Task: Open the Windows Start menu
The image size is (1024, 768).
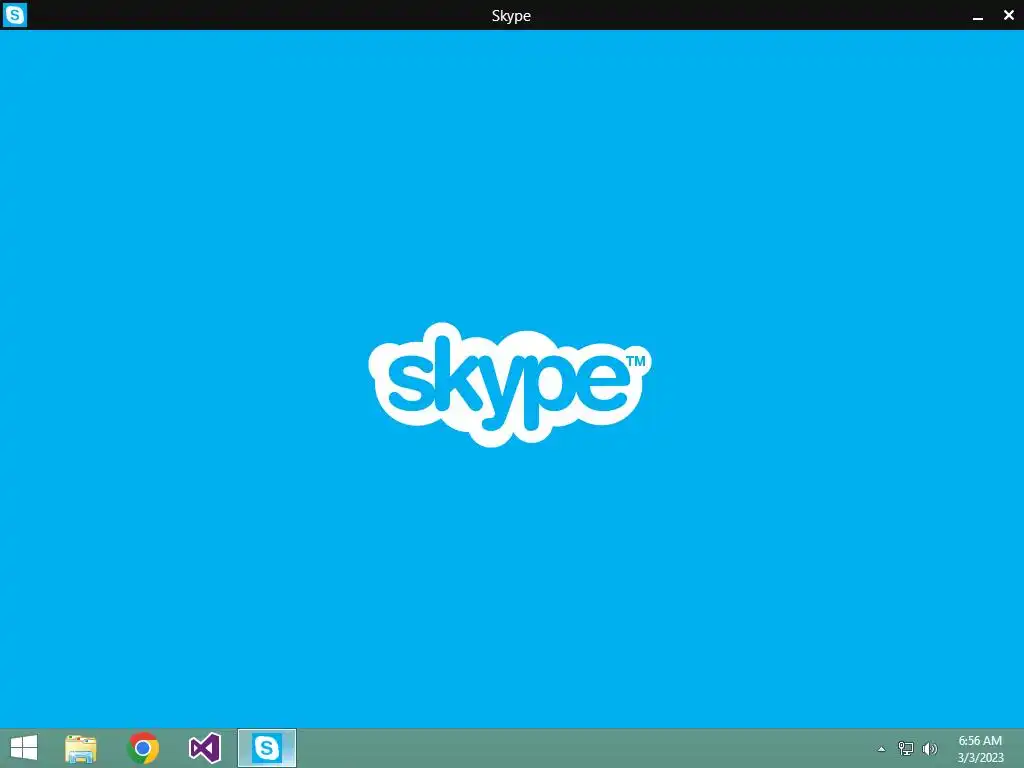Action: click(x=24, y=748)
